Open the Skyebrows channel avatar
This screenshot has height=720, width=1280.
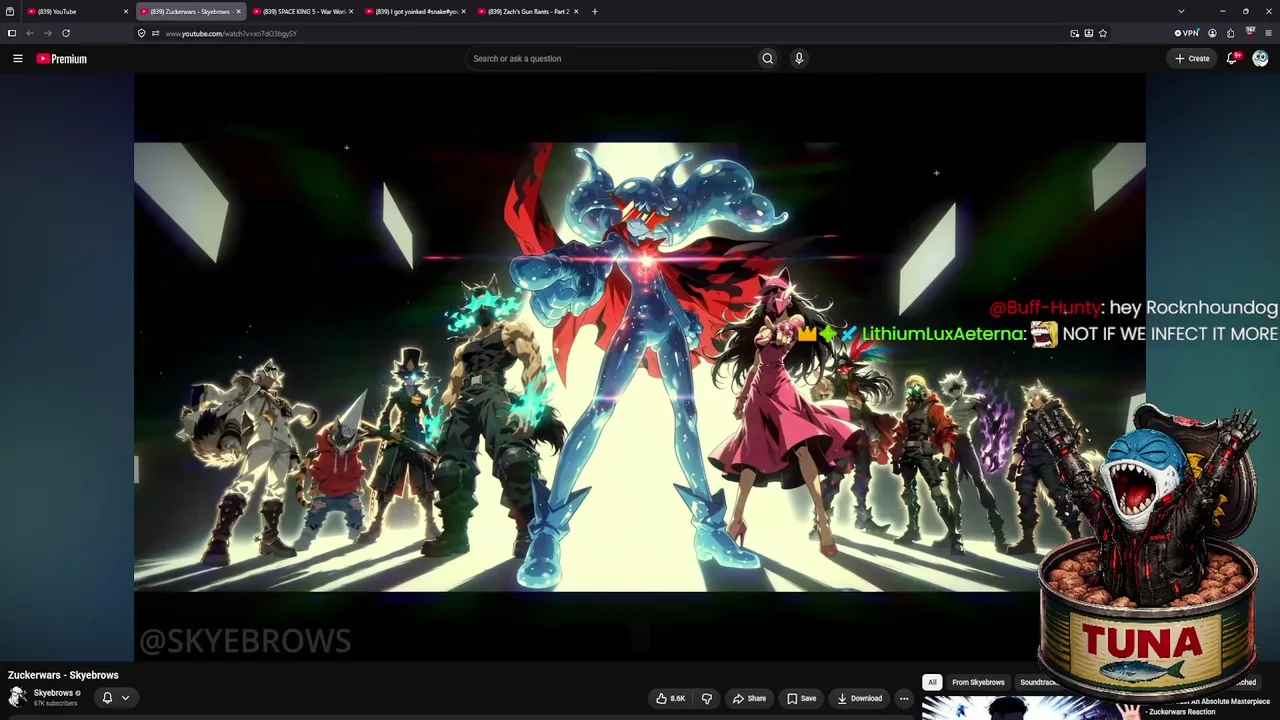[x=17, y=697]
